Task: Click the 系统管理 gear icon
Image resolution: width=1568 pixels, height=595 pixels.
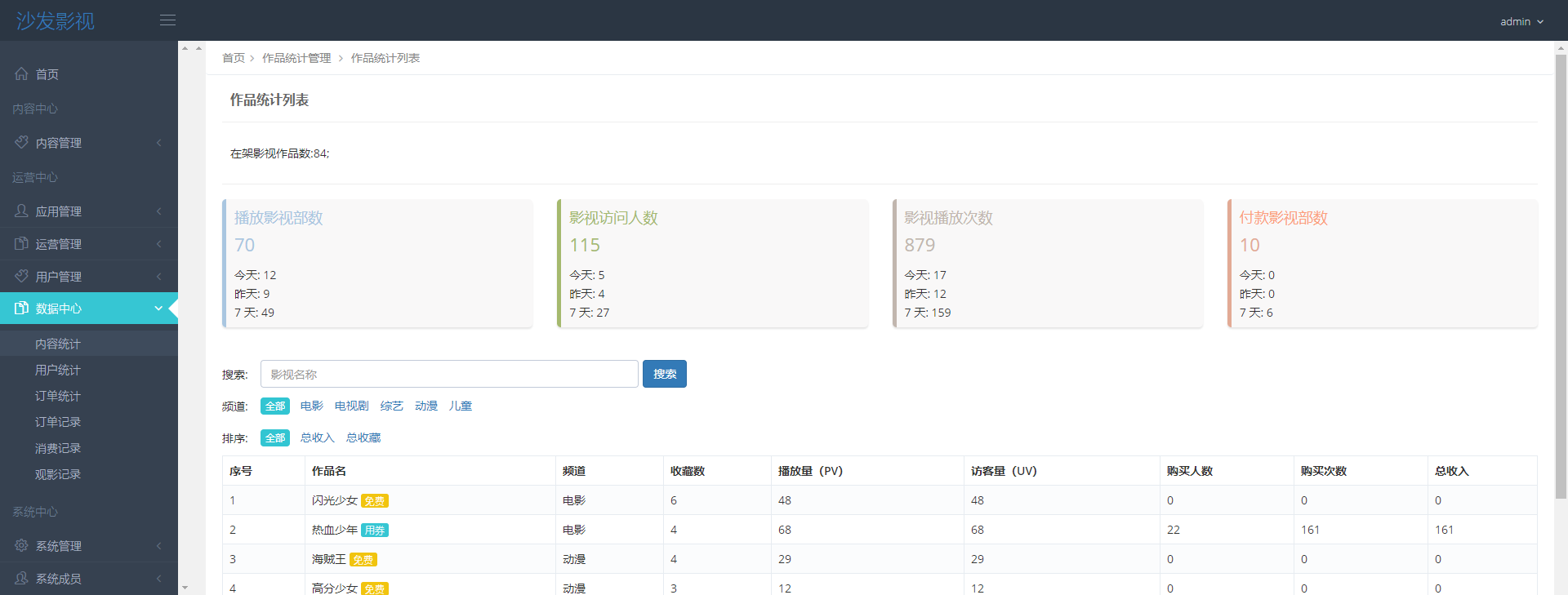Action: tap(21, 545)
